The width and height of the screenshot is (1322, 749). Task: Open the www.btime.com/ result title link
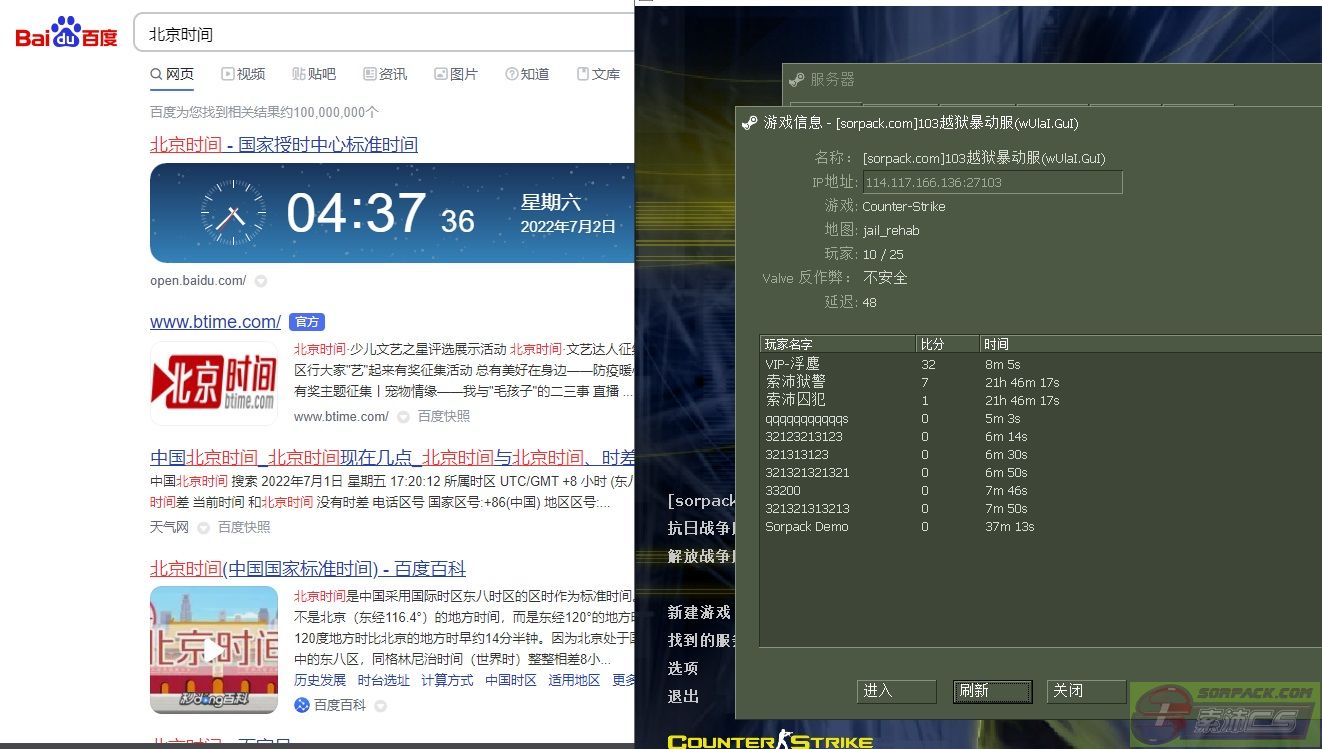click(x=215, y=322)
